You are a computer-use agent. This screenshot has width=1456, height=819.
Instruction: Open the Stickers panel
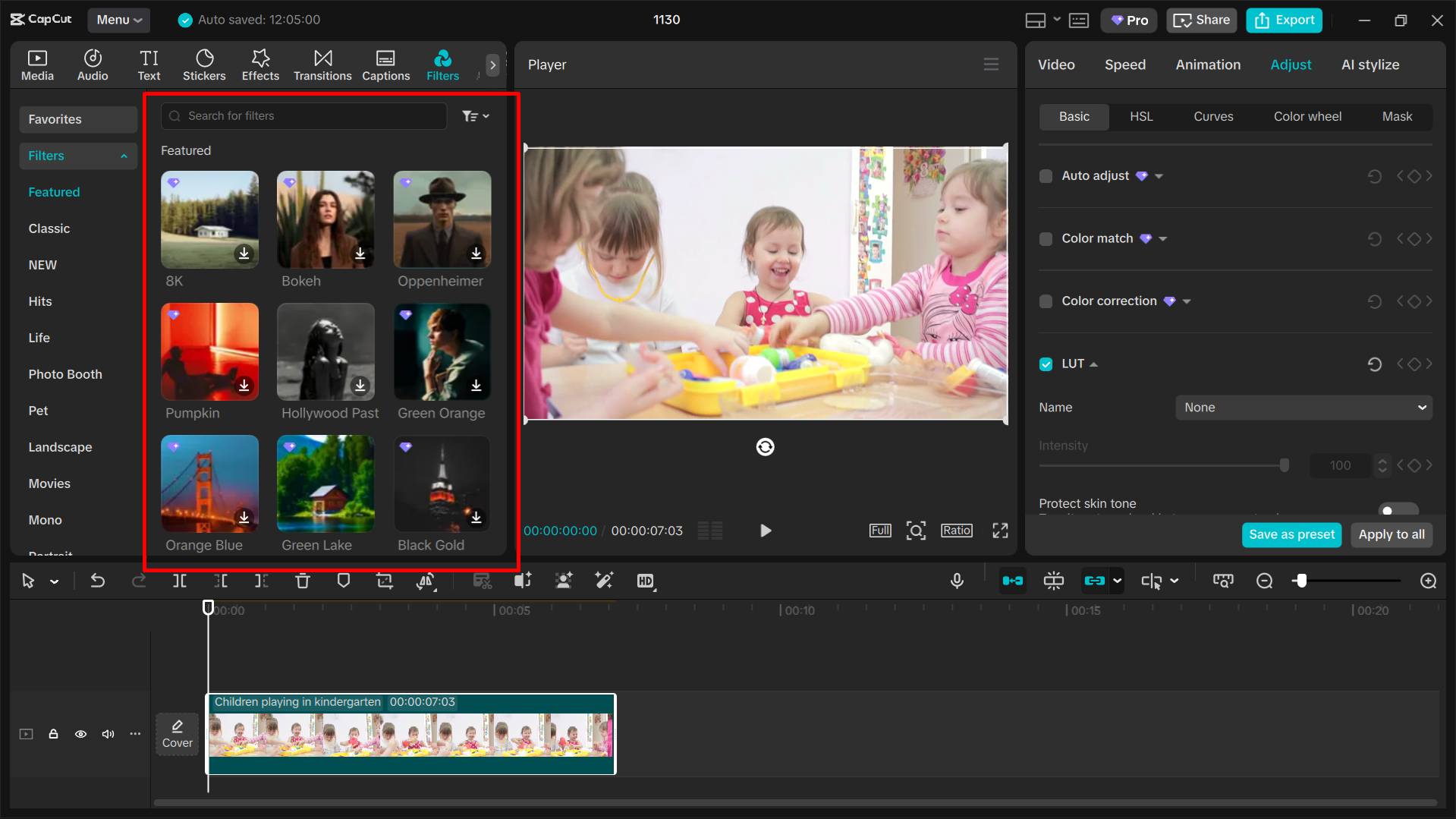click(204, 65)
